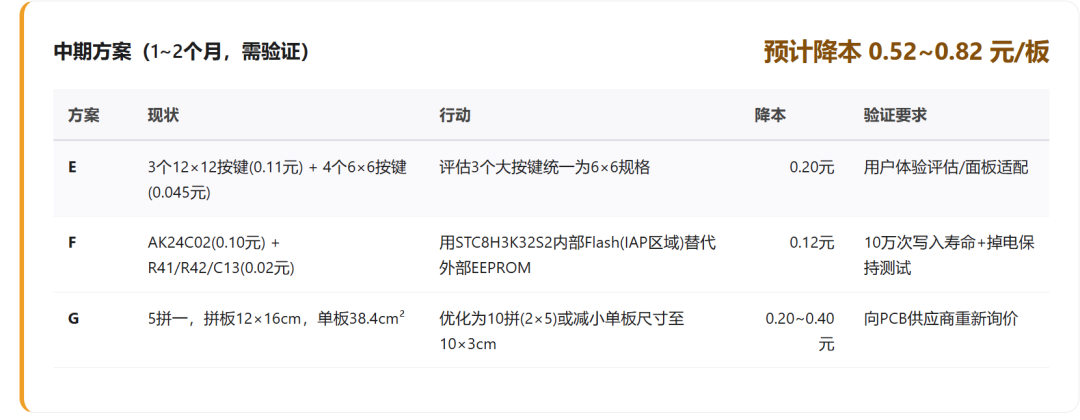Click the 中期方案 section heading
The height and width of the screenshot is (420, 1080).
(x=181, y=52)
